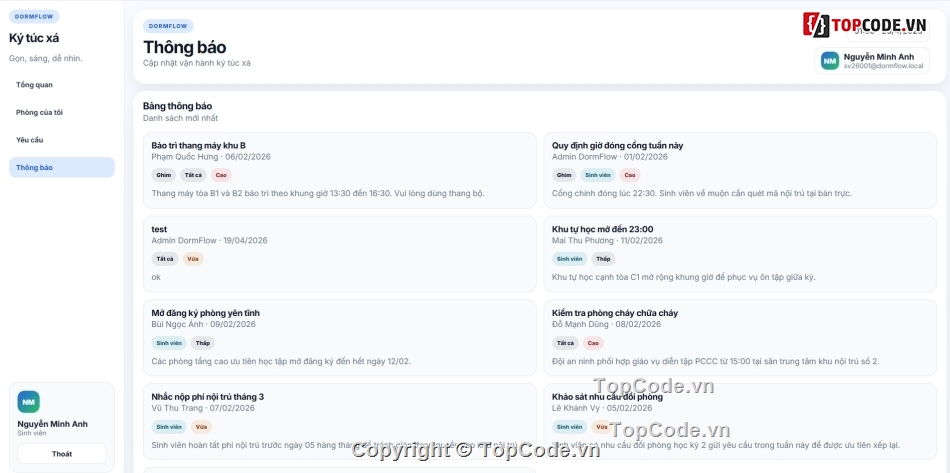950x473 pixels.
Task: Click the Ký túc xá sidebar title
Action: [34, 38]
